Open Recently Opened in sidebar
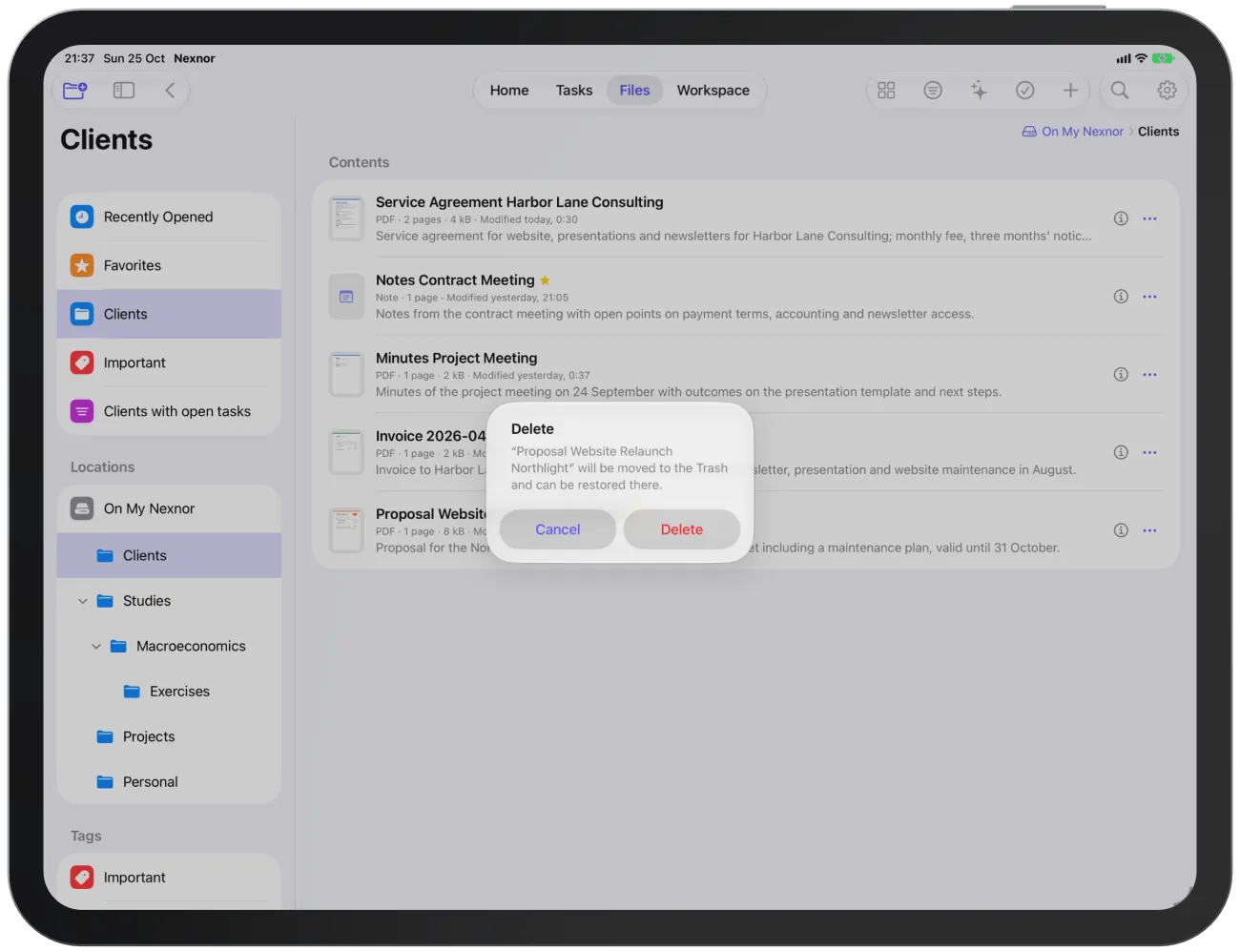Image resolution: width=1240 pixels, height=952 pixels. (x=169, y=217)
